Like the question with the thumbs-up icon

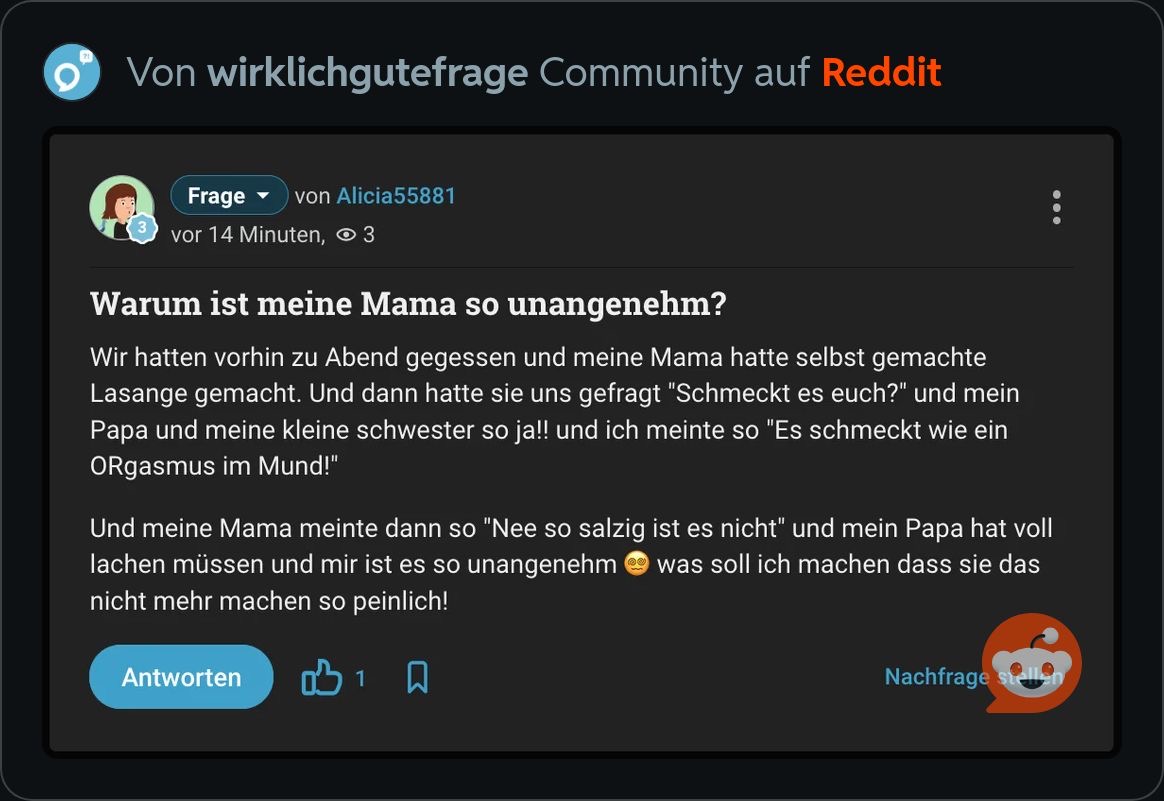(322, 678)
